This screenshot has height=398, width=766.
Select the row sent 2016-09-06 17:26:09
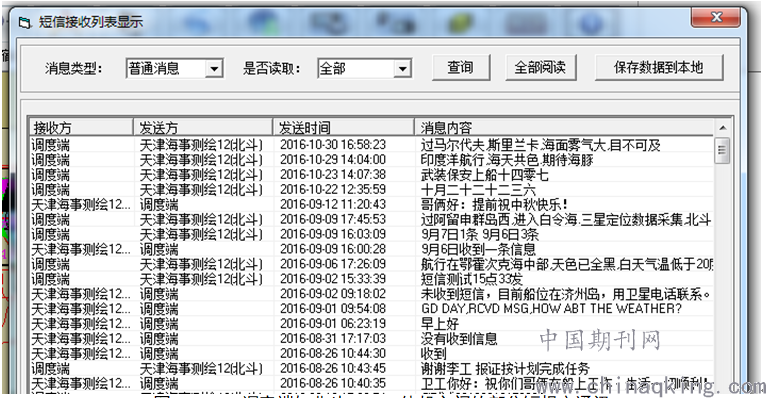371,264
